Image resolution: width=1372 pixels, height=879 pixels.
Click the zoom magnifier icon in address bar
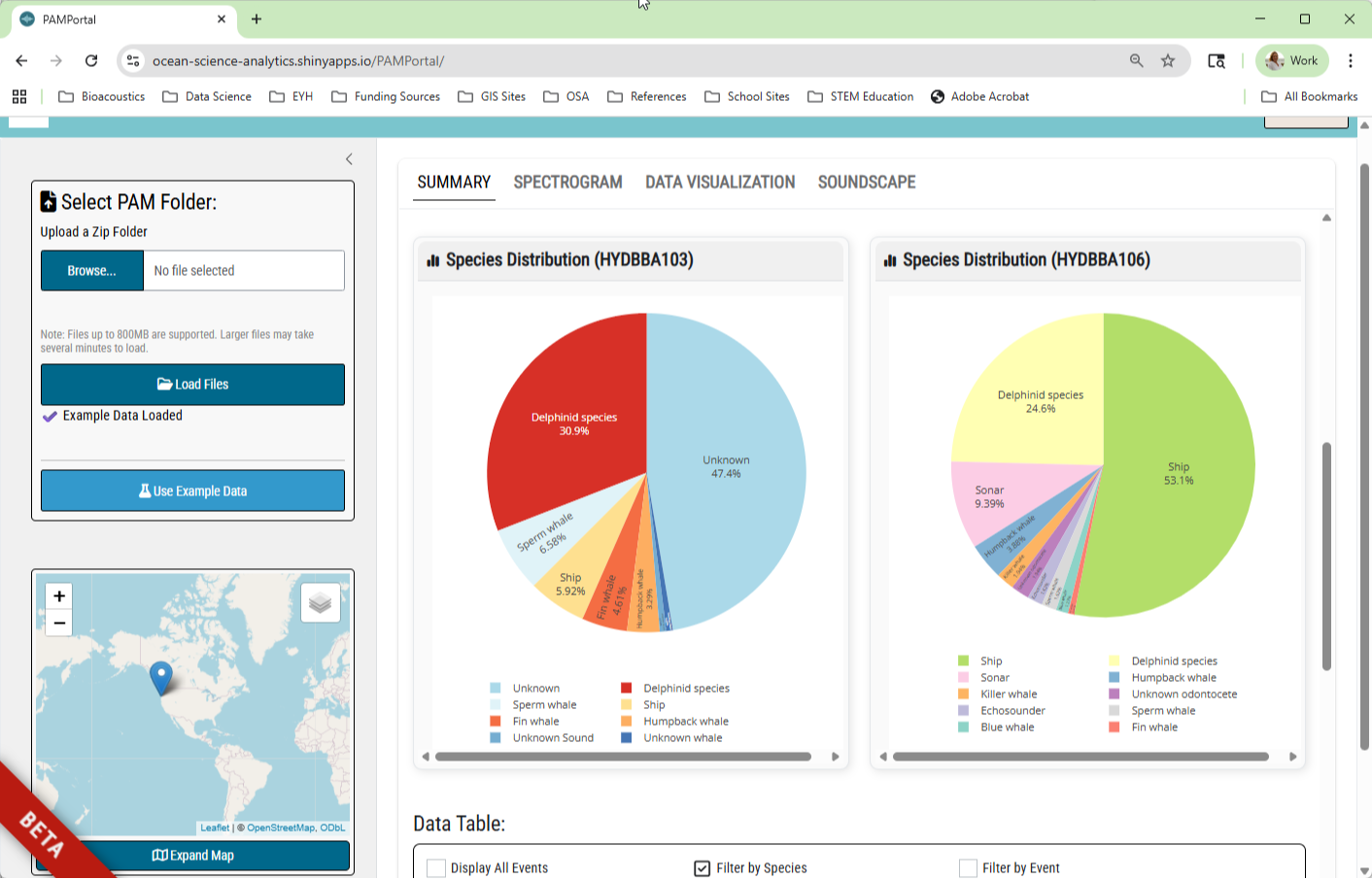point(1136,60)
